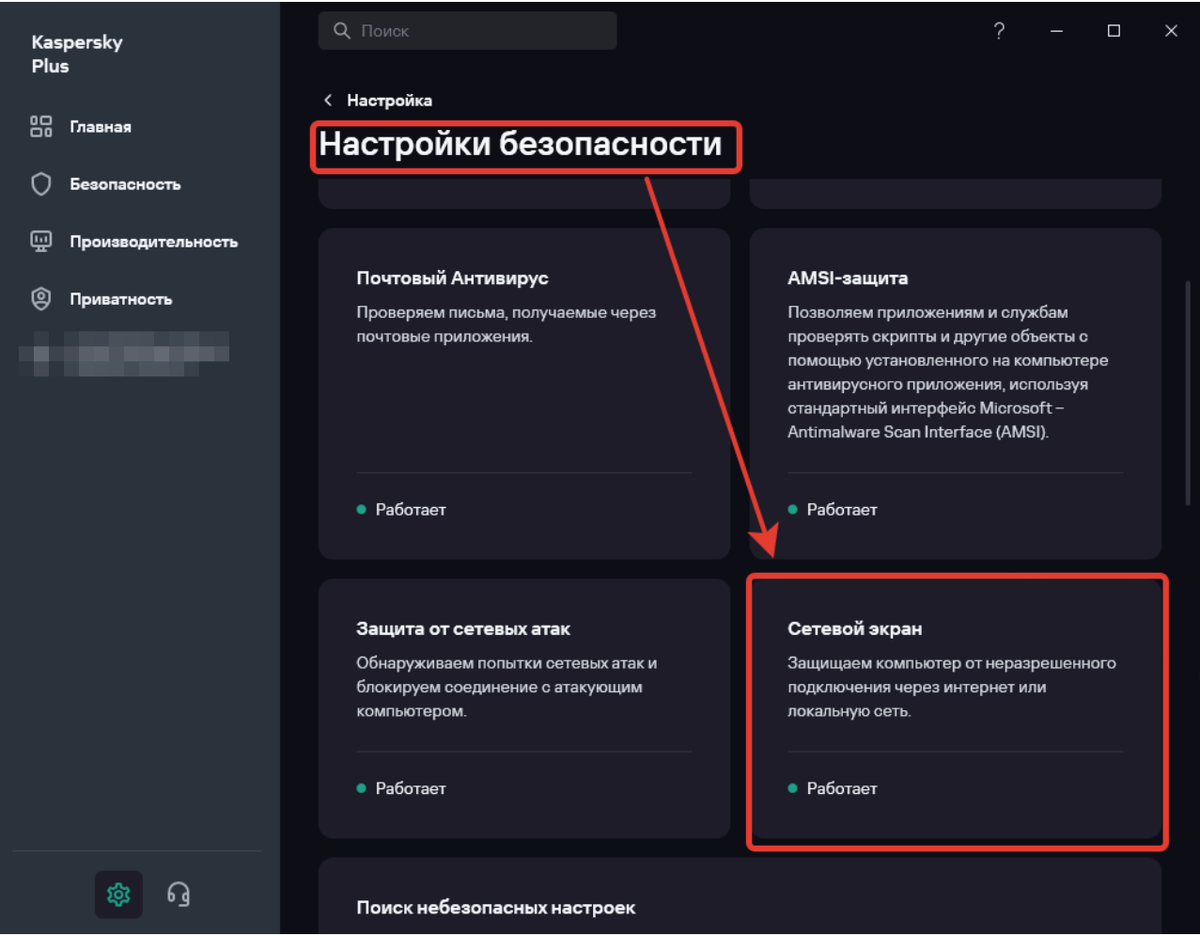Close the Kaspersky window

click(x=1171, y=31)
